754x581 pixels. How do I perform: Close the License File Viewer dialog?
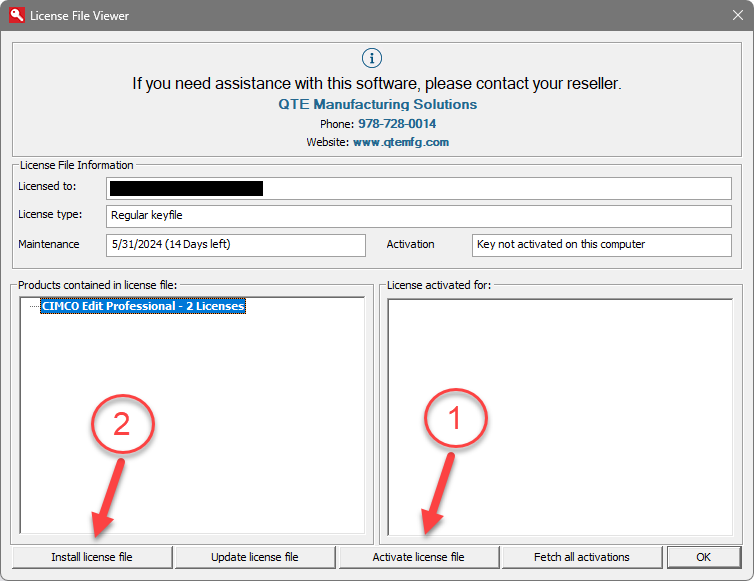tap(738, 15)
